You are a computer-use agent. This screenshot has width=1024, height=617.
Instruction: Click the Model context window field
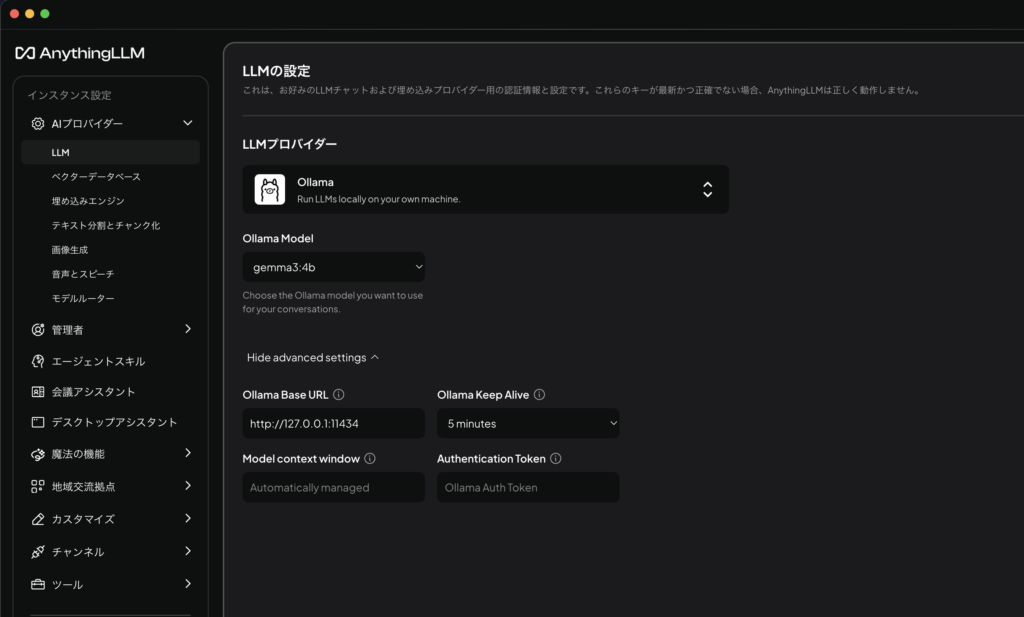pos(334,487)
